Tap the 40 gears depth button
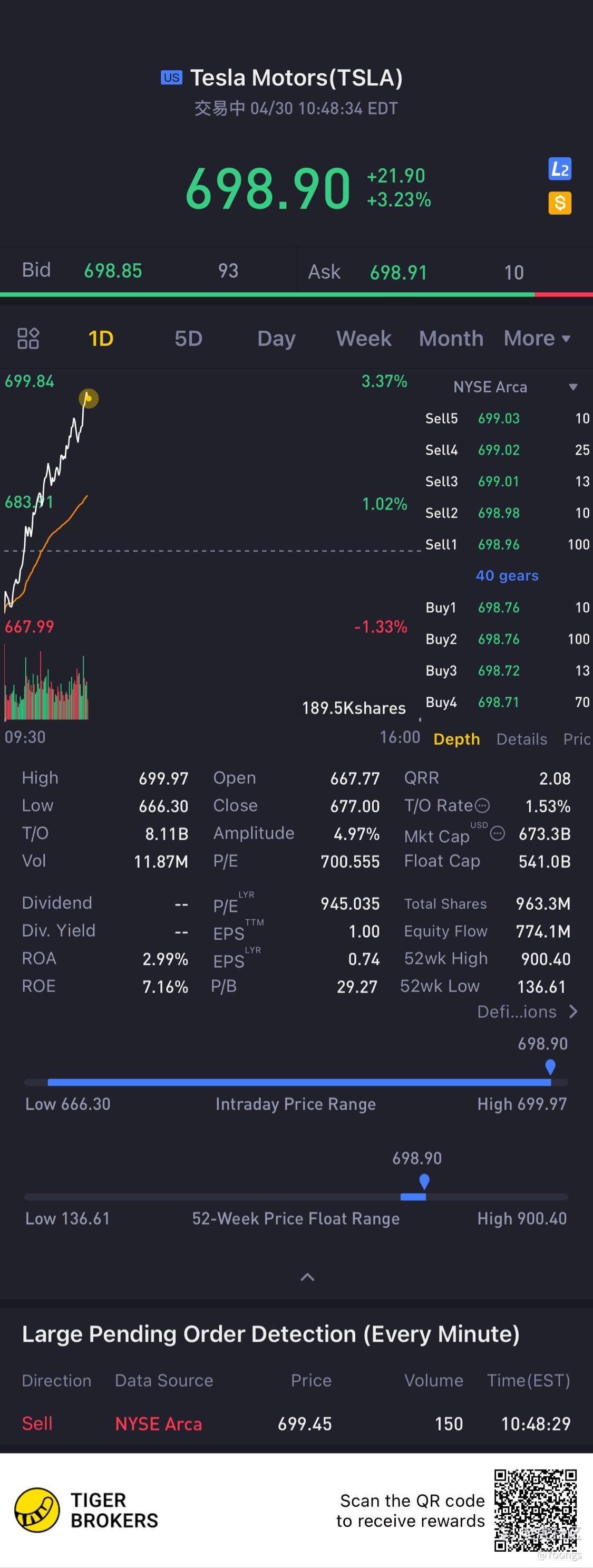593x1568 pixels. tap(507, 576)
